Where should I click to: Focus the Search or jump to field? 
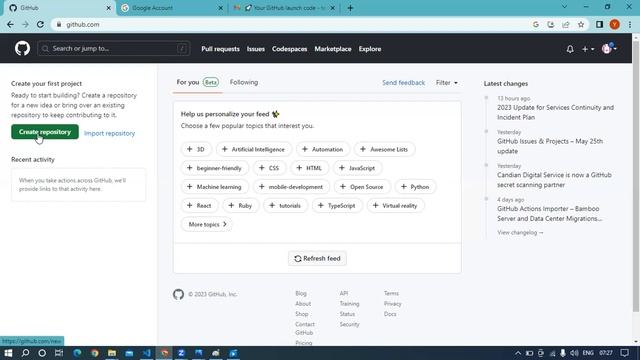[113, 49]
